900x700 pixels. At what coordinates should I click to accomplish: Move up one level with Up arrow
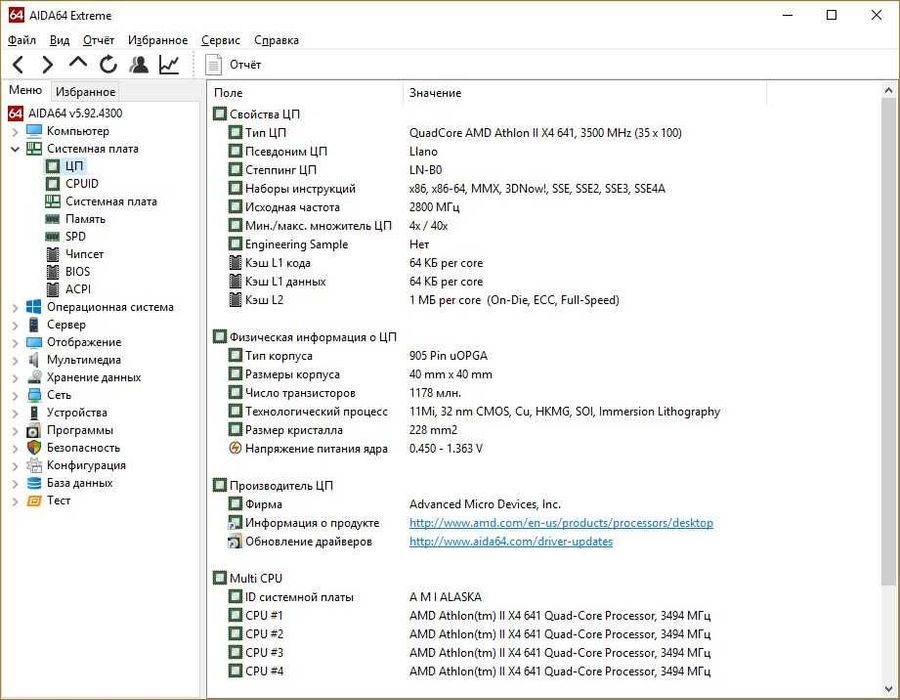[x=78, y=63]
